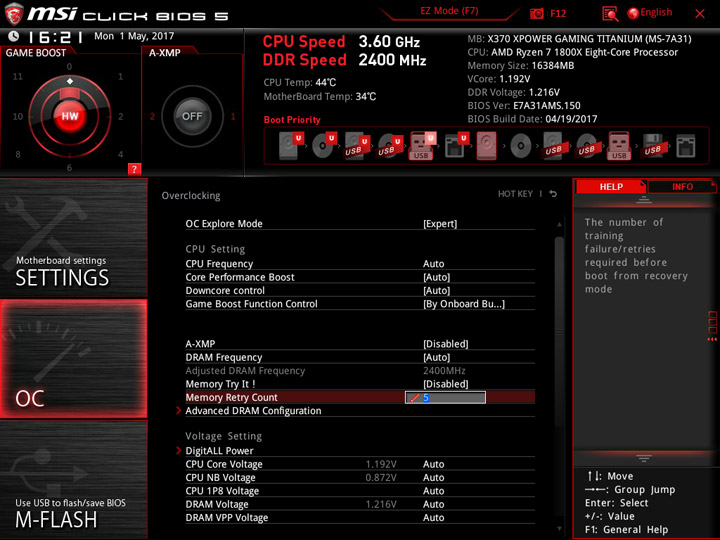Viewport: 720px width, 540px height.
Task: Click the DRAM VPP Voltage Auto value
Action: (x=433, y=517)
